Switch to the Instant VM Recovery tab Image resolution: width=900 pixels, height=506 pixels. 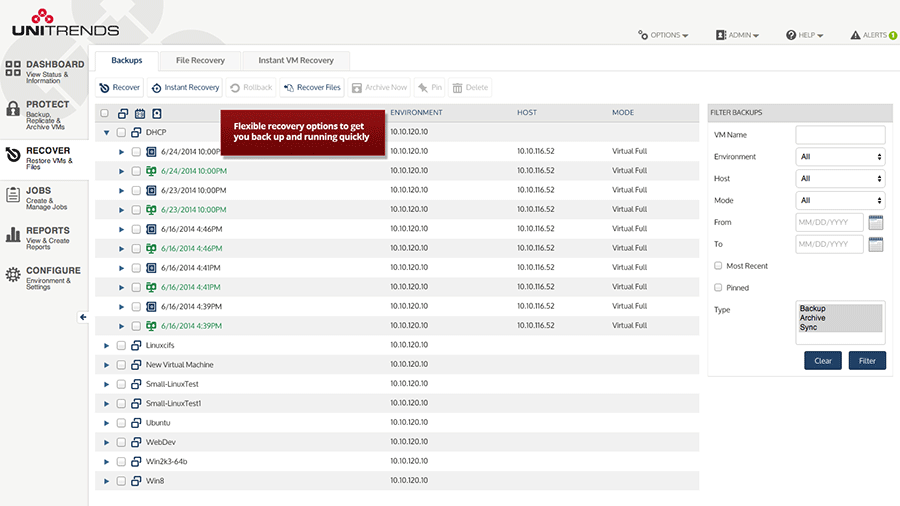(296, 60)
